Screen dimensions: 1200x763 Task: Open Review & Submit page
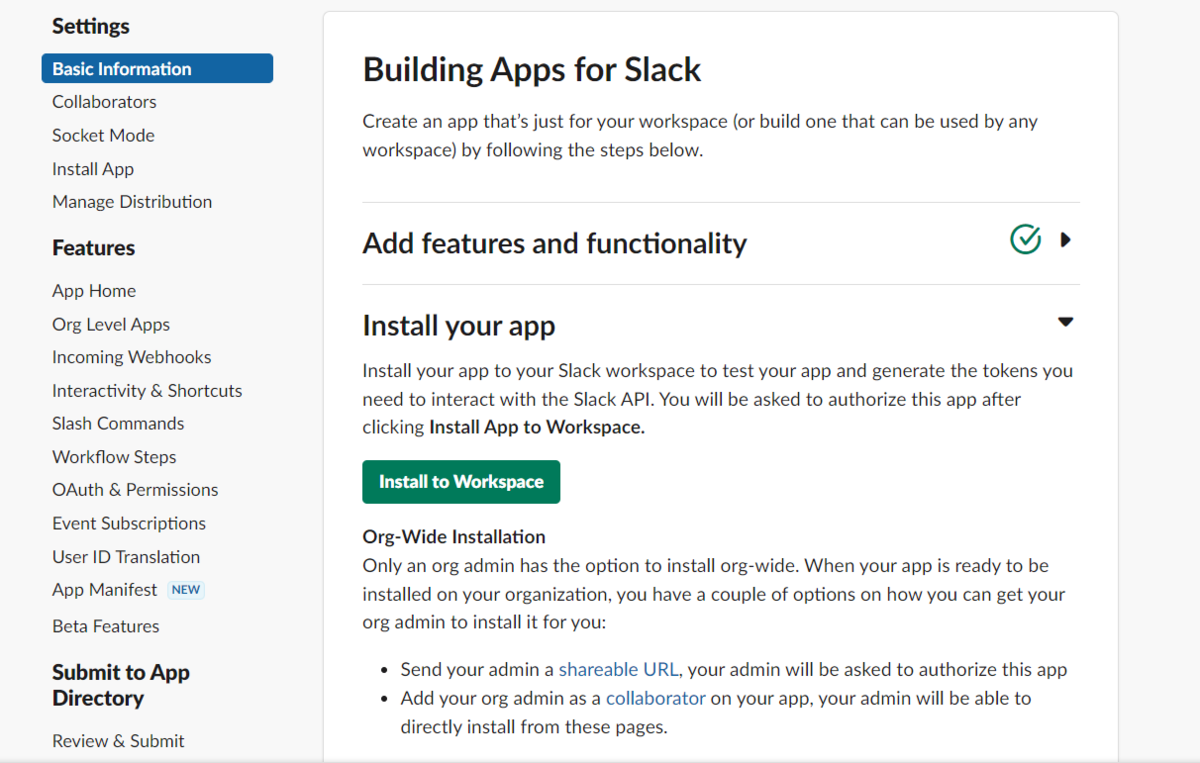118,741
